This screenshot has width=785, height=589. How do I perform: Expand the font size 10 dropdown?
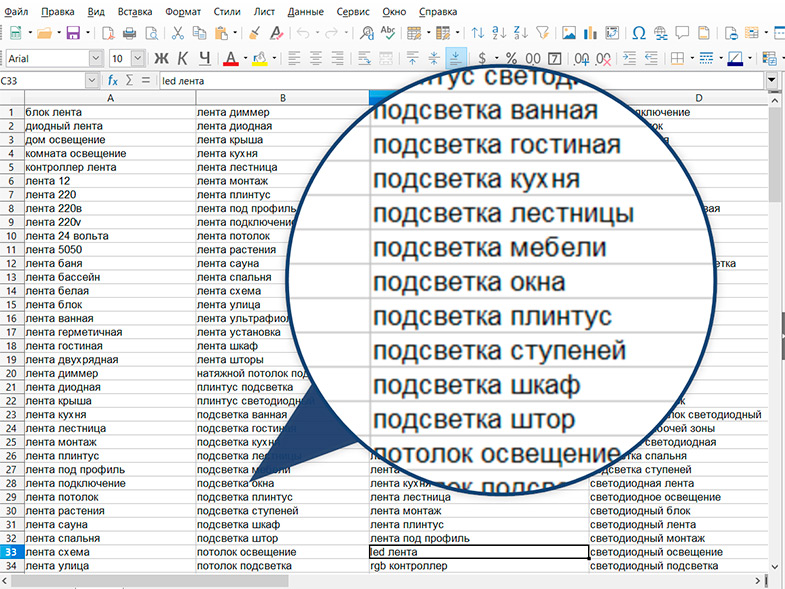click(138, 59)
